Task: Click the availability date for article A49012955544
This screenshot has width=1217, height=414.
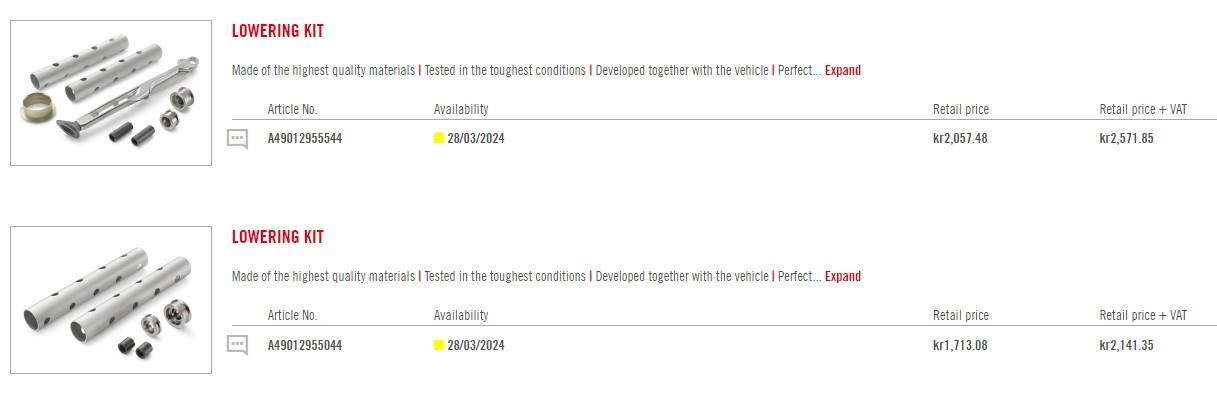Action: click(x=476, y=139)
